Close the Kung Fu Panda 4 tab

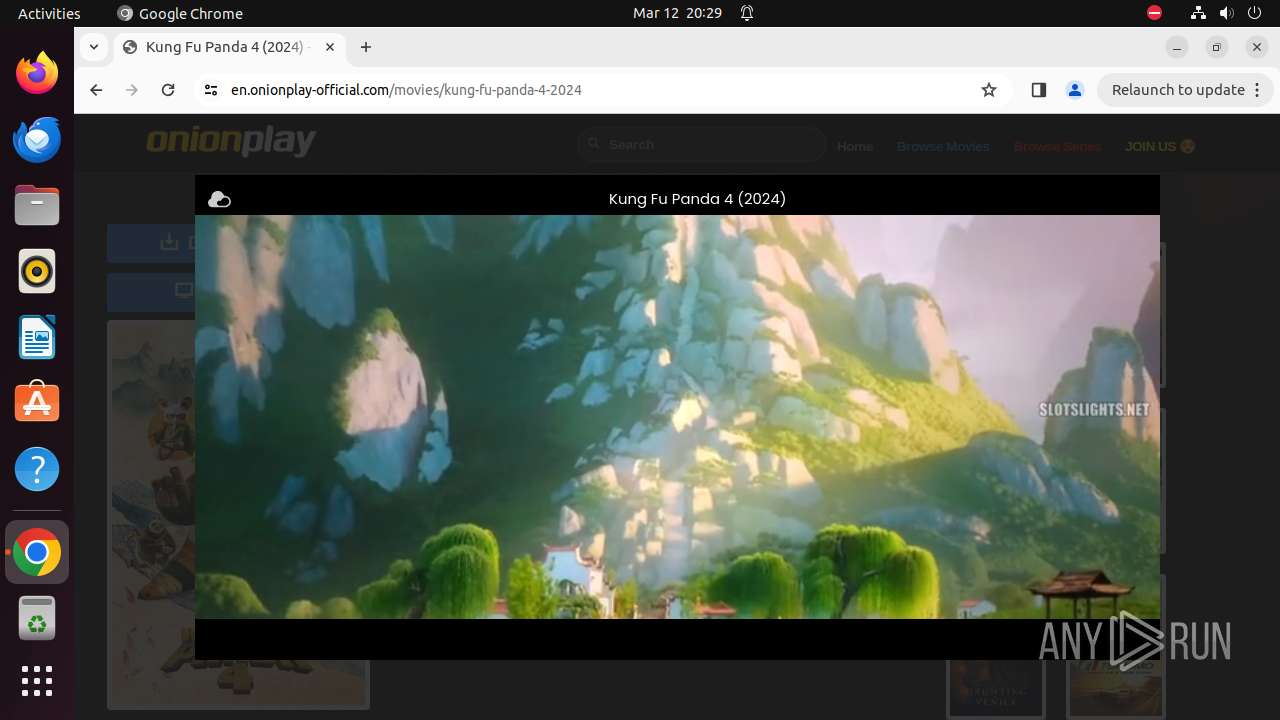click(330, 47)
